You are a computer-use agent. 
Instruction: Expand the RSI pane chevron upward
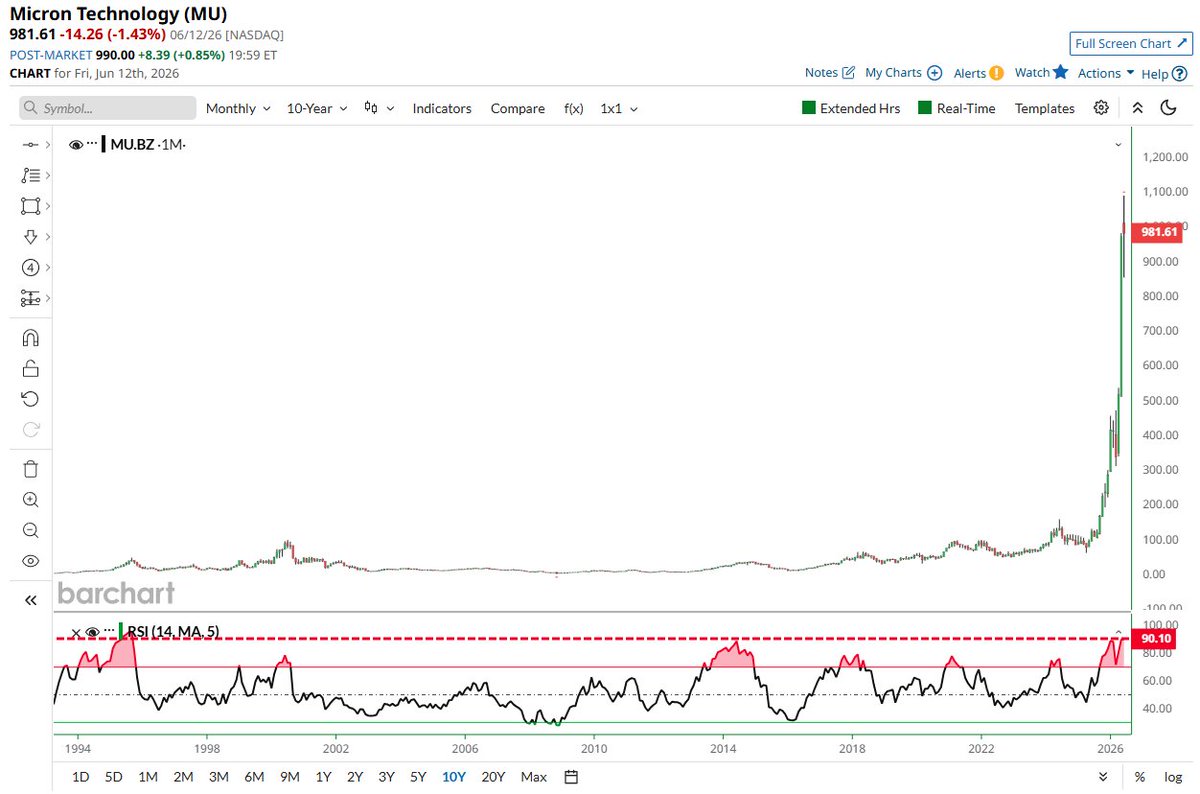pyautogui.click(x=1119, y=631)
